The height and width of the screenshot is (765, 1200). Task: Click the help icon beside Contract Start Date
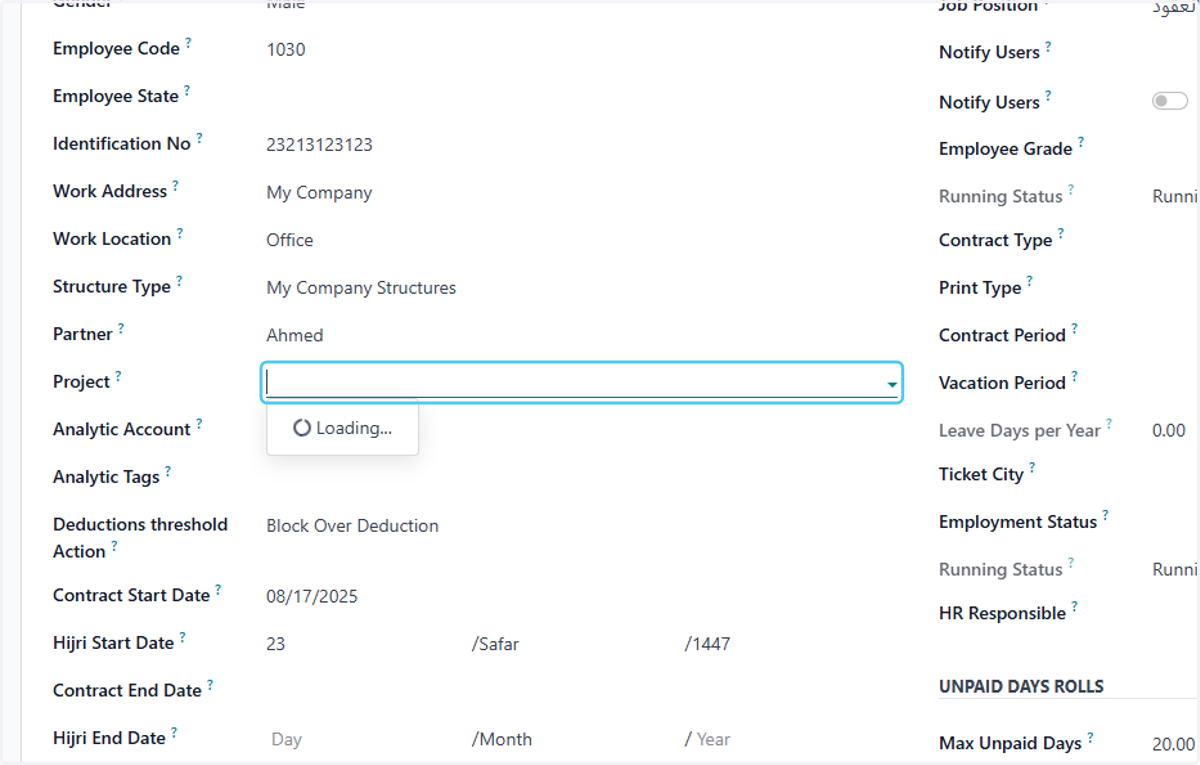coord(218,590)
